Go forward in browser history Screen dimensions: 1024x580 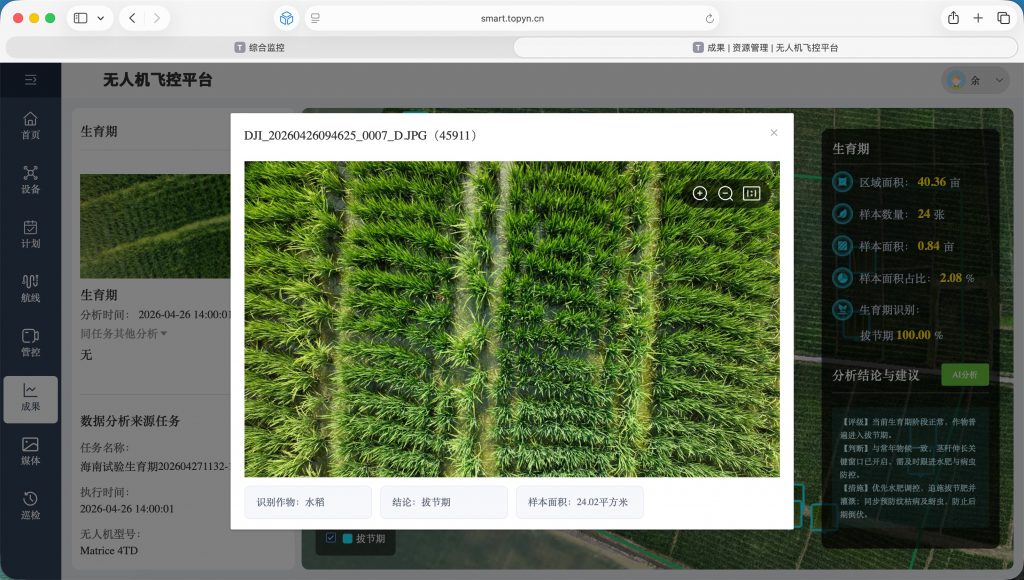[x=157, y=18]
